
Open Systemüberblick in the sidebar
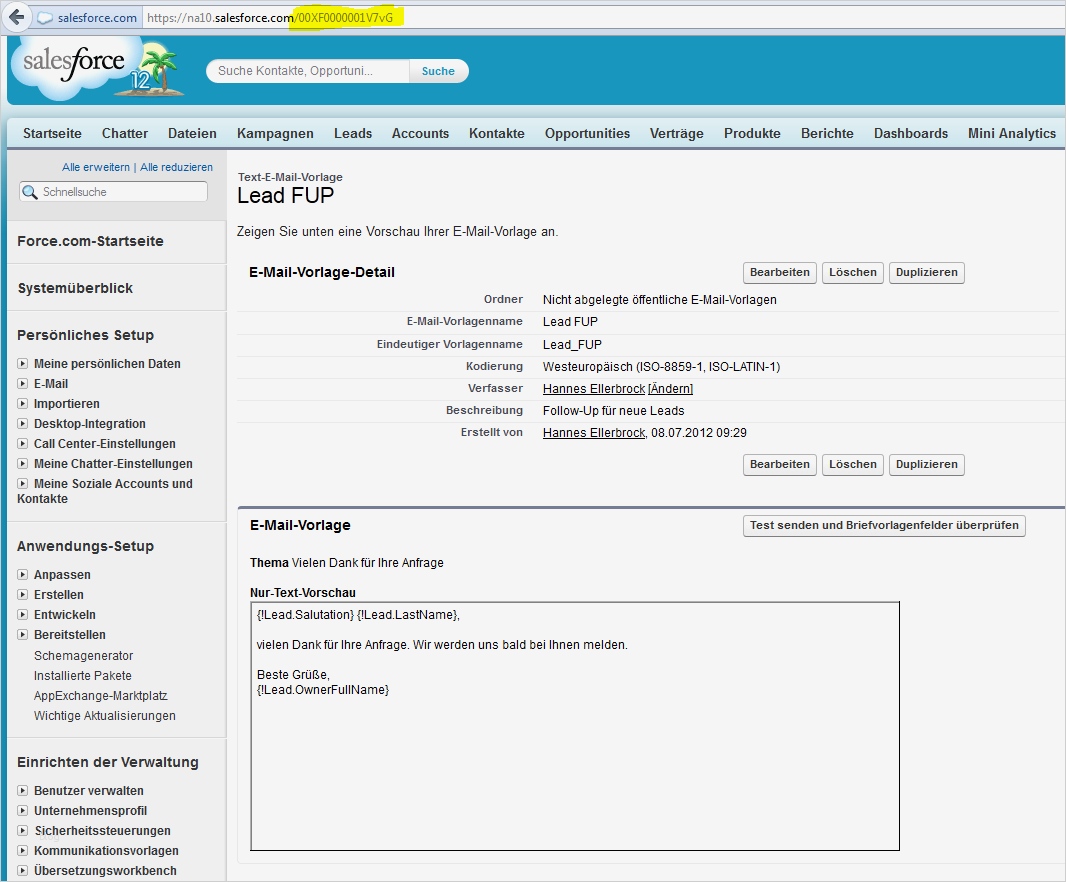(75, 288)
